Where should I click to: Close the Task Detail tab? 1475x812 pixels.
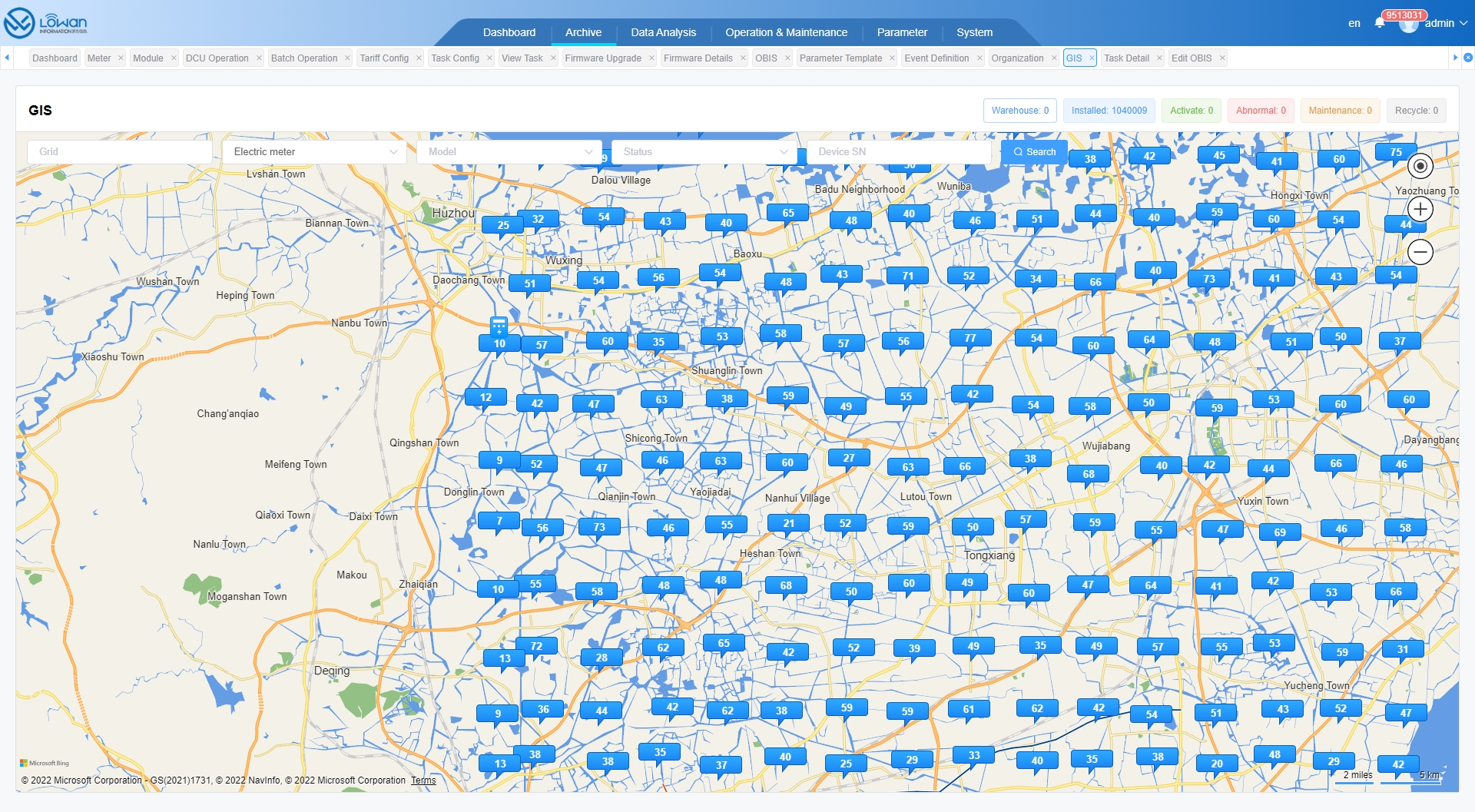click(x=1159, y=58)
